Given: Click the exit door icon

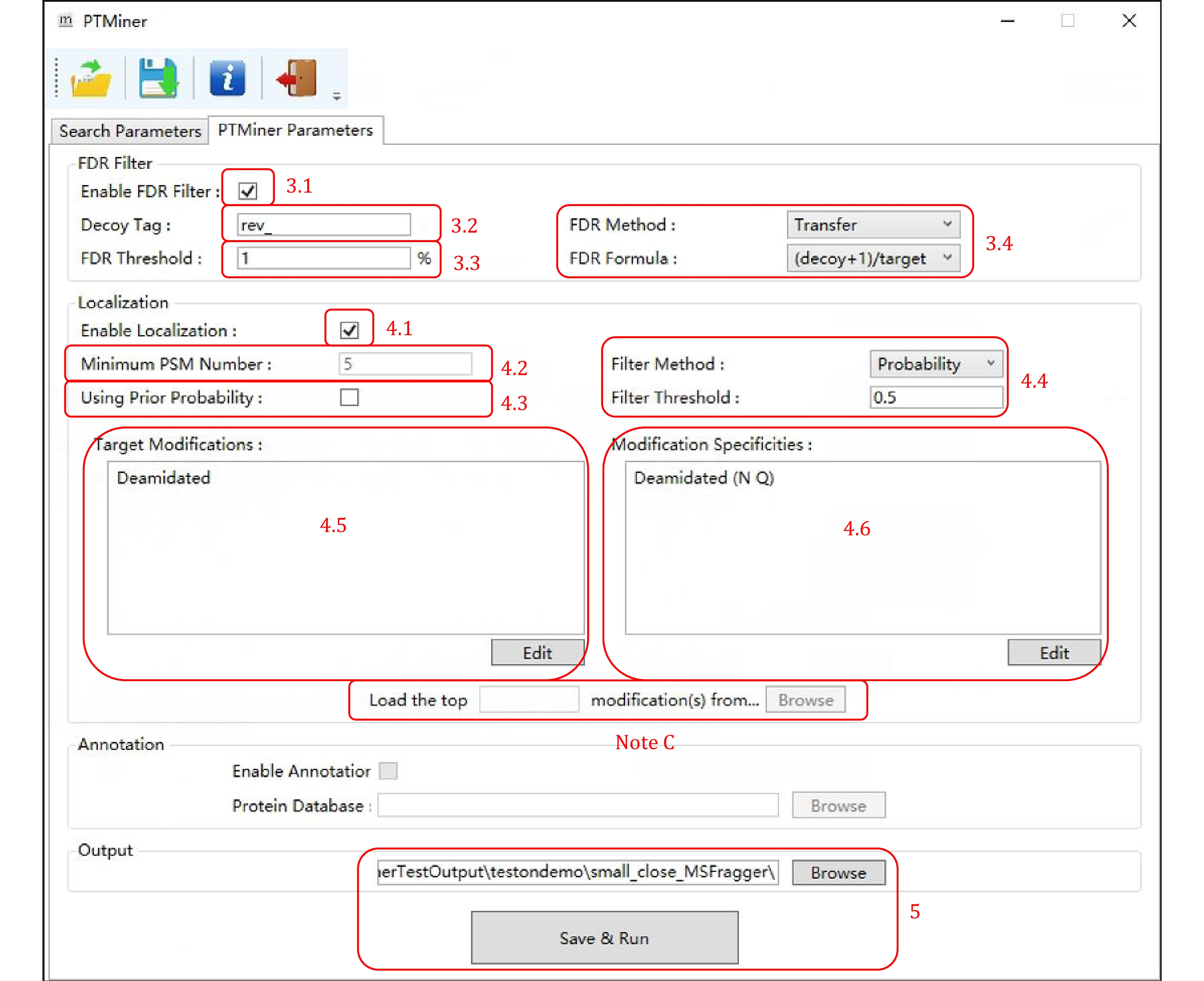Looking at the screenshot, I should pos(297,78).
